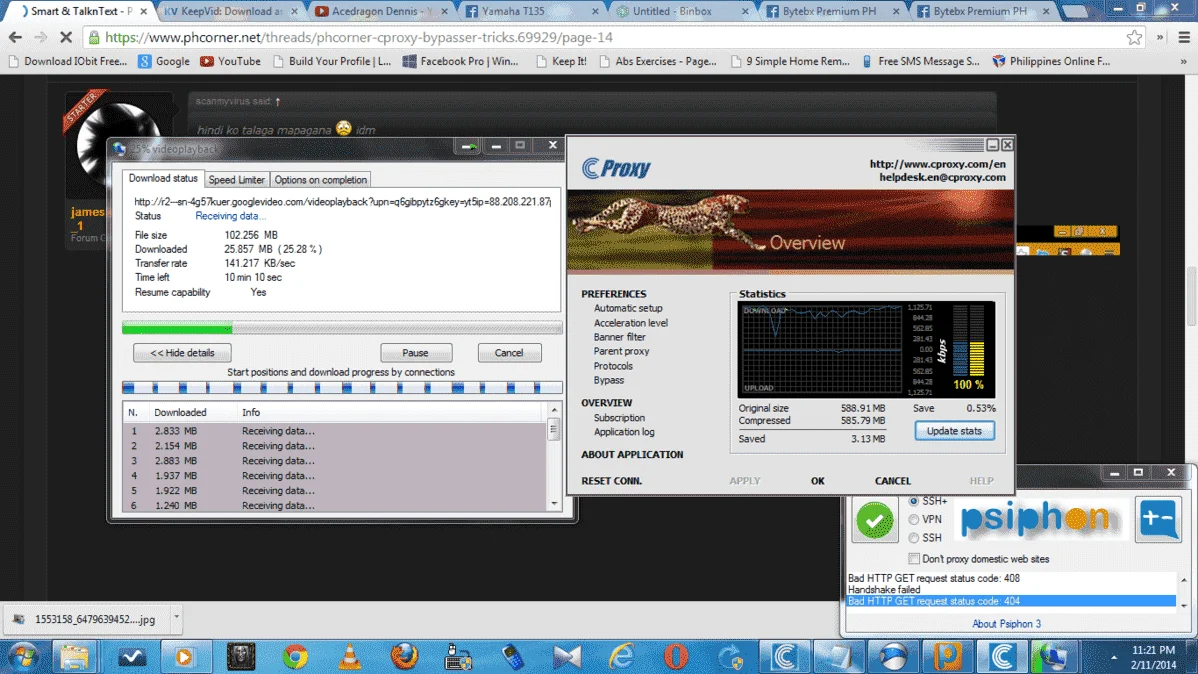Viewport: 1198px width, 674px height.
Task: Open Bypass preference in CProxy
Action: [609, 381]
